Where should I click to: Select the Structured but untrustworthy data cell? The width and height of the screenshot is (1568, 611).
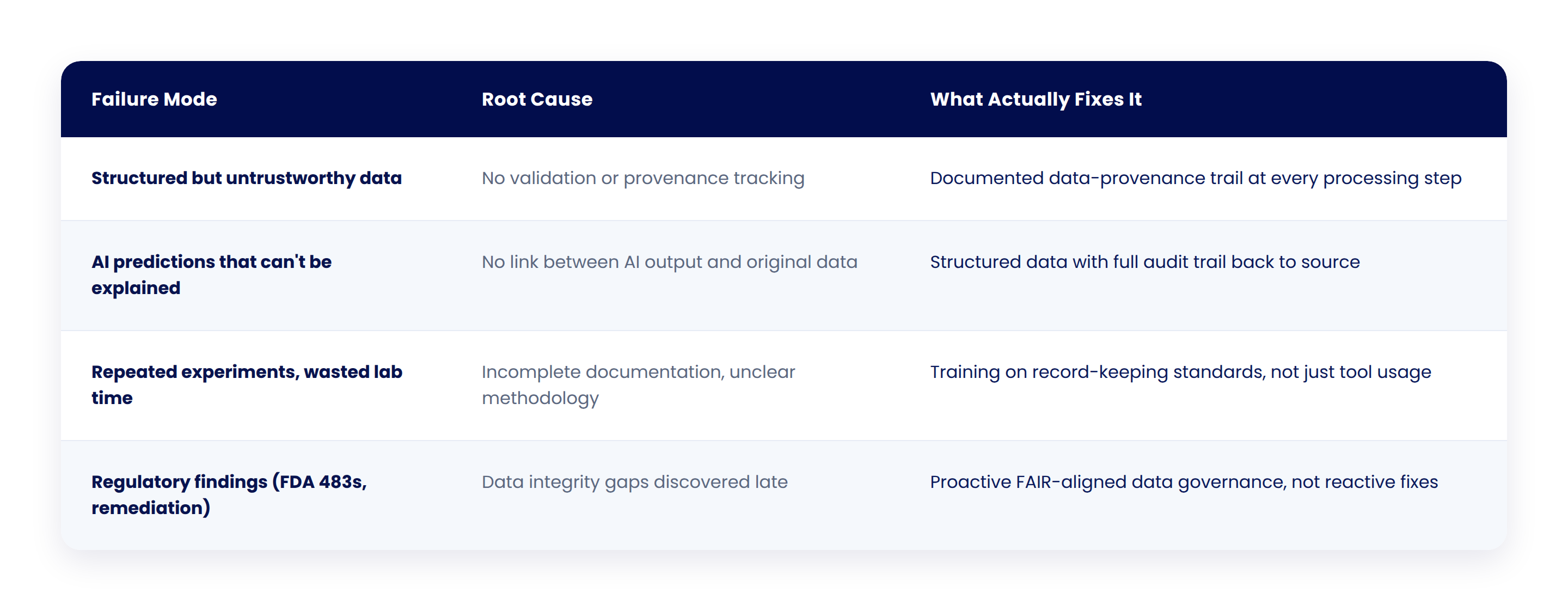click(247, 178)
